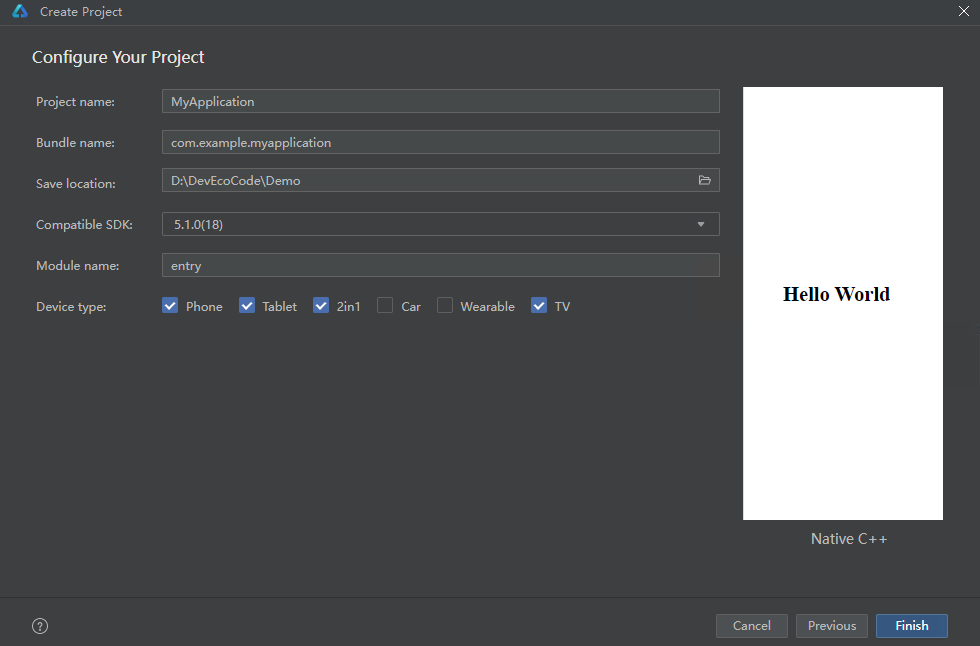Click the Project name input field
This screenshot has width=980, height=646.
coord(440,101)
